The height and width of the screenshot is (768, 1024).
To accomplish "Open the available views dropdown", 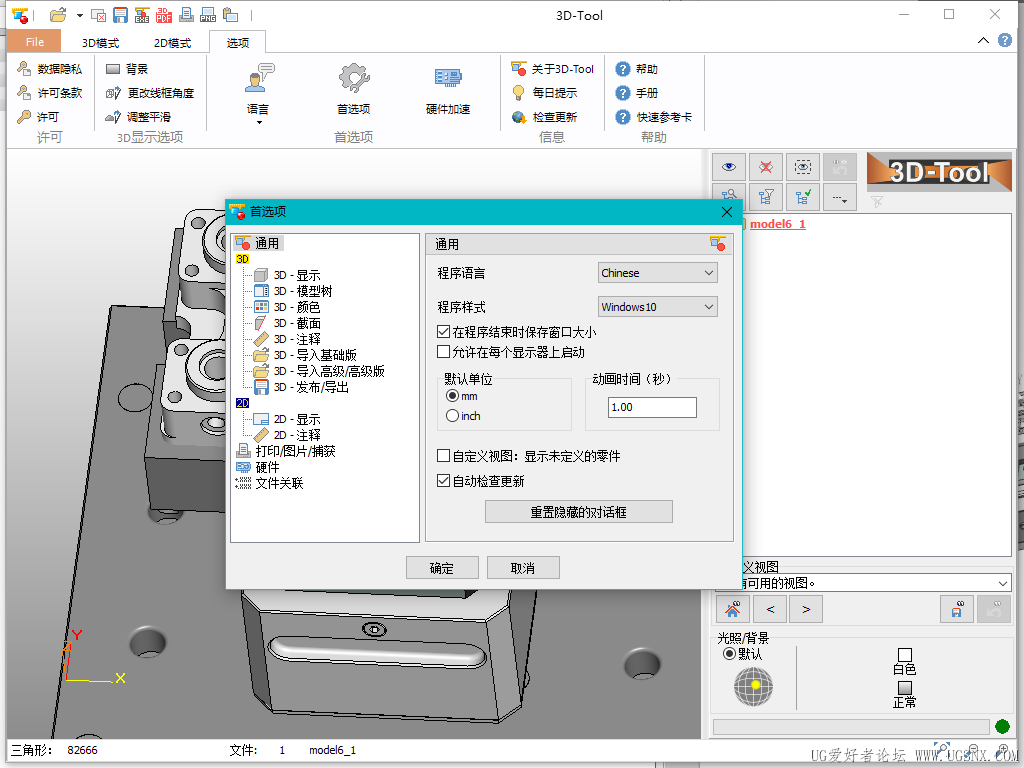I will (x=863, y=583).
